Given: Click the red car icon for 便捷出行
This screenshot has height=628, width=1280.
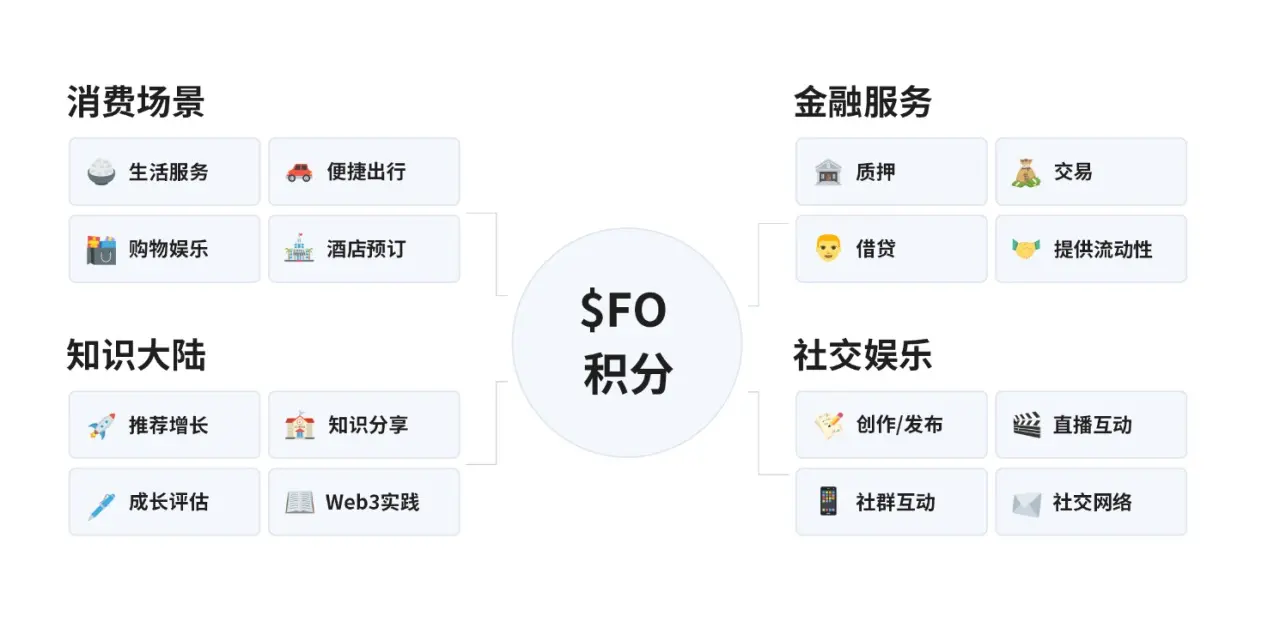Looking at the screenshot, I should point(299,172).
